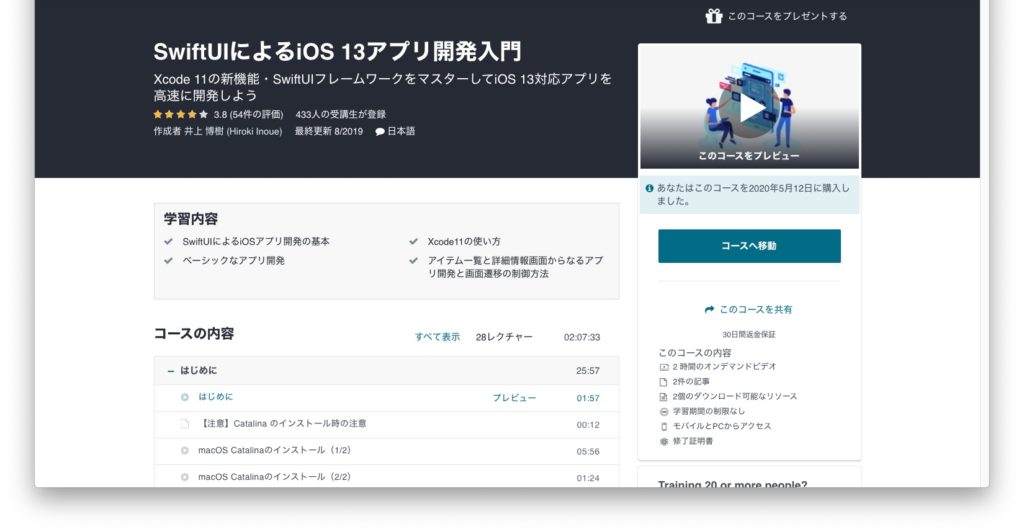Click the checkmark beside アイテム一覧と詳細情報画面
The width and height of the screenshot is (1024, 532).
coord(413,260)
